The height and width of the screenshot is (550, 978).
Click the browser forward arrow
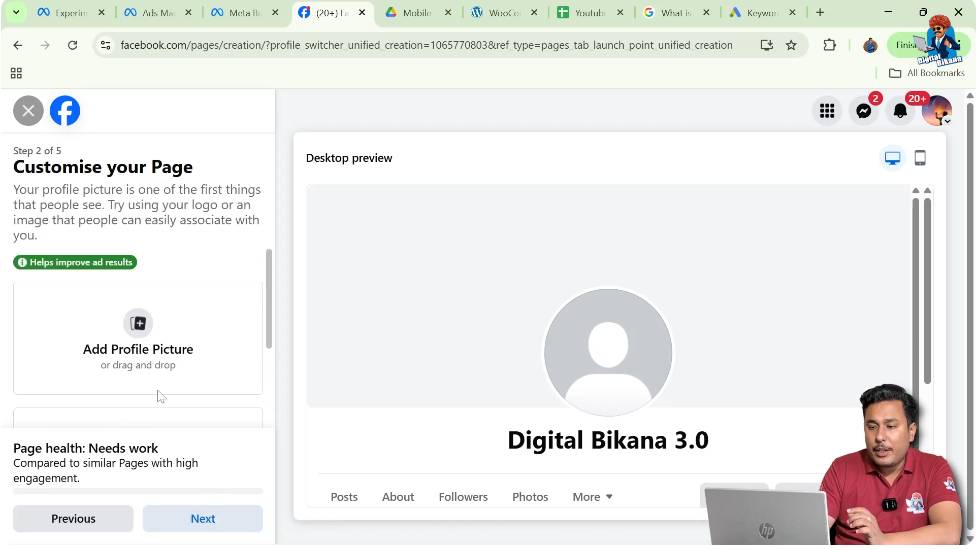[x=45, y=45]
